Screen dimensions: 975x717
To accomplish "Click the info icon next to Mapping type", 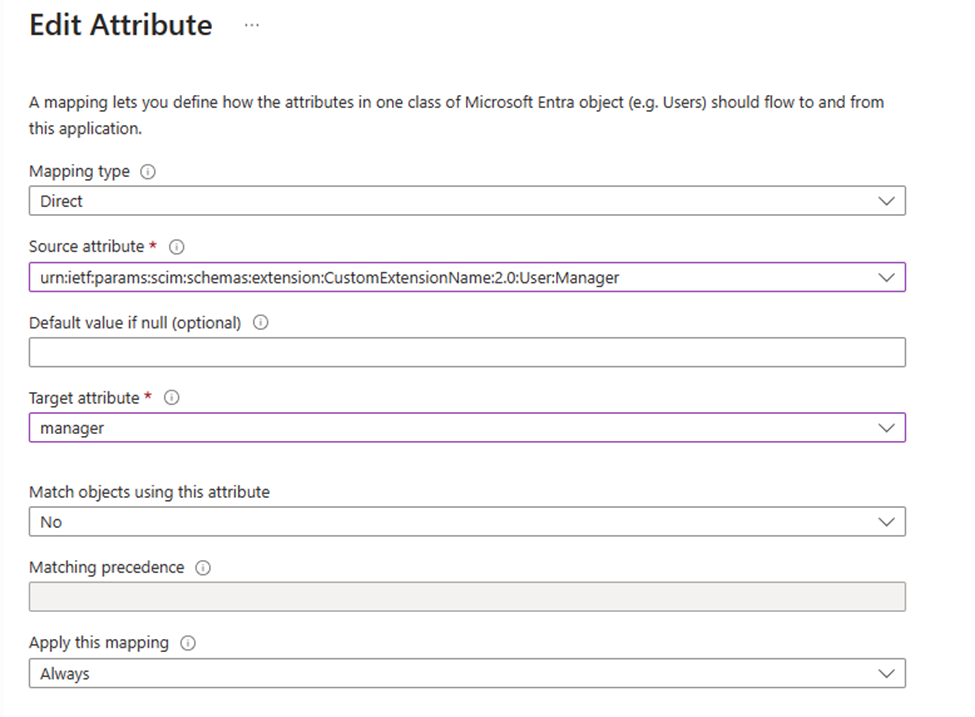I will (x=148, y=172).
